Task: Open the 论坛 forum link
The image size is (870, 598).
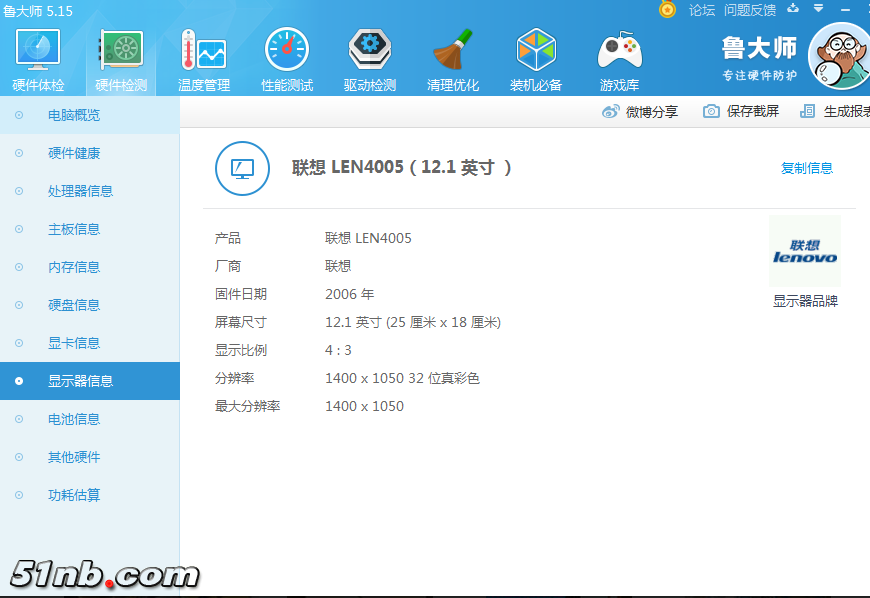Action: click(702, 10)
